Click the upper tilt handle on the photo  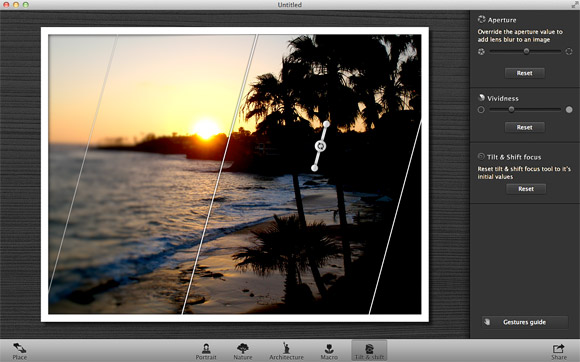tap(326, 124)
